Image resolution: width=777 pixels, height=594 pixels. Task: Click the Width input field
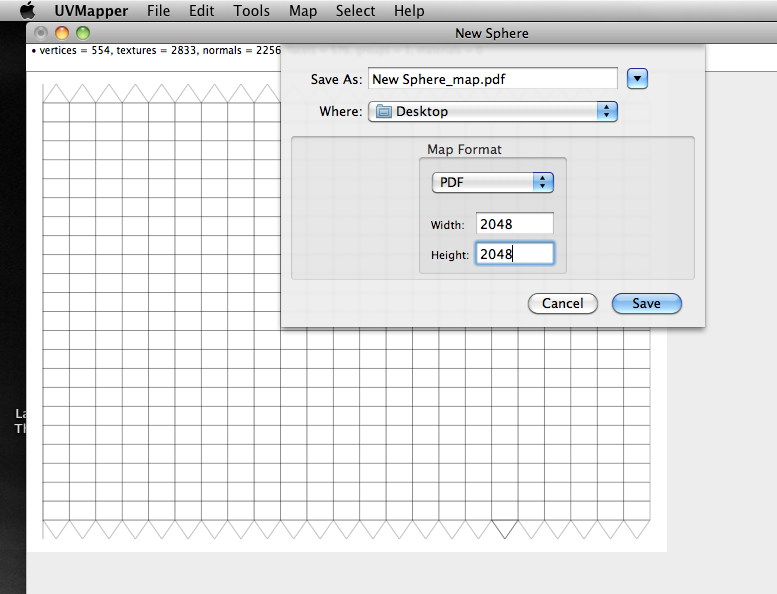pyautogui.click(x=514, y=224)
